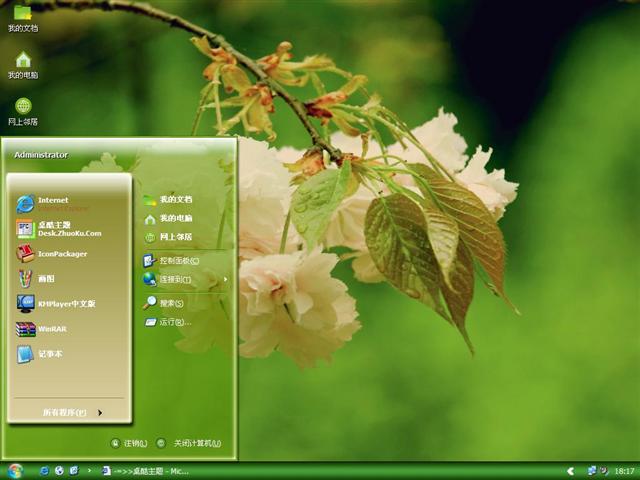Click the third Quick Launch icon

(74, 471)
